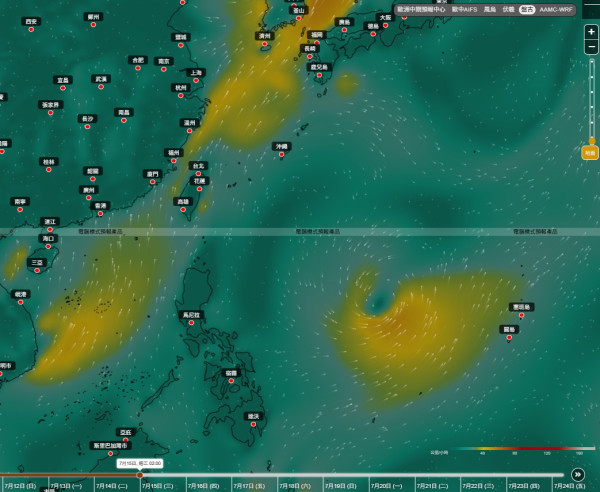This screenshot has height=492, width=600.
Task: Click the brown timeline scrubber handle
Action: point(140,475)
